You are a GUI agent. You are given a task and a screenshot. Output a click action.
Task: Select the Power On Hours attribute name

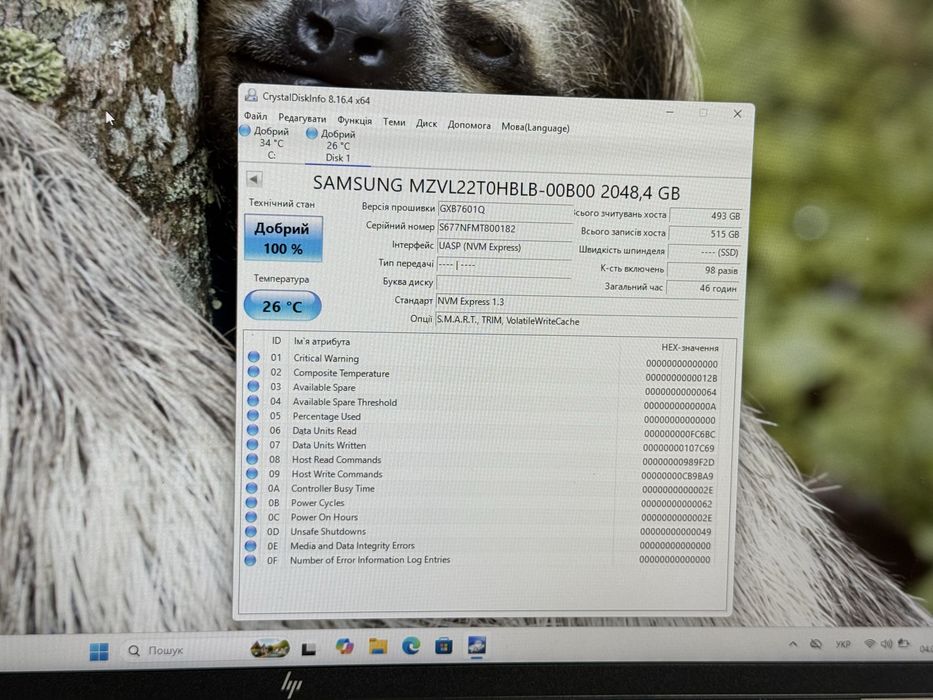coord(324,517)
